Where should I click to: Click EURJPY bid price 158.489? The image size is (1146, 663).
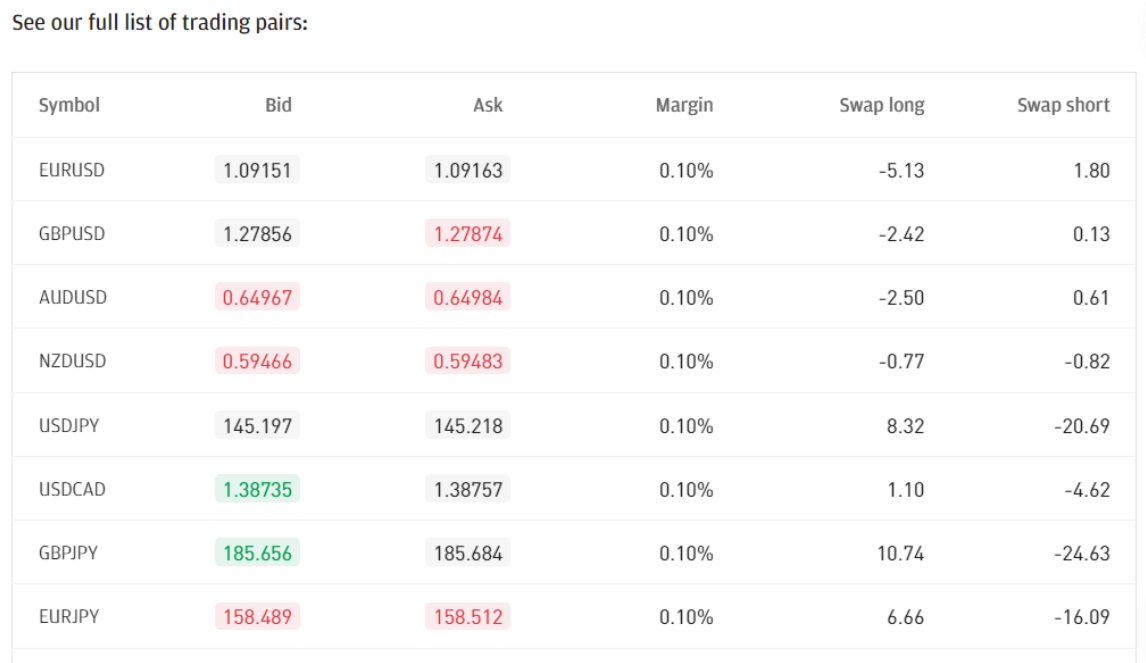(257, 616)
